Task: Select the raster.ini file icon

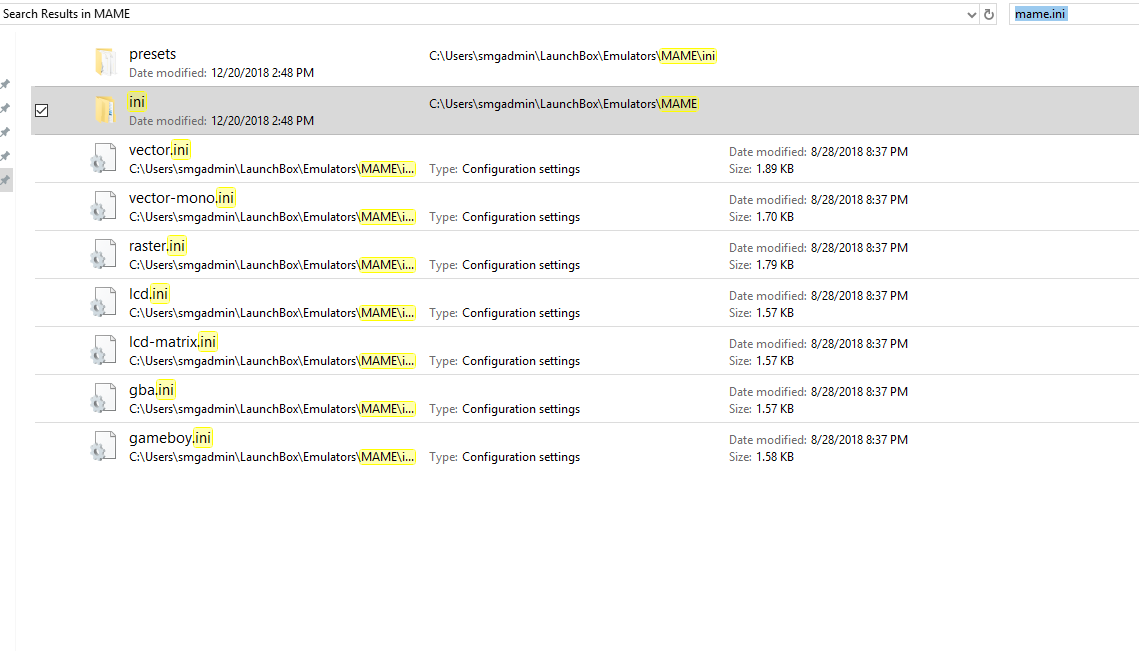Action: click(103, 254)
